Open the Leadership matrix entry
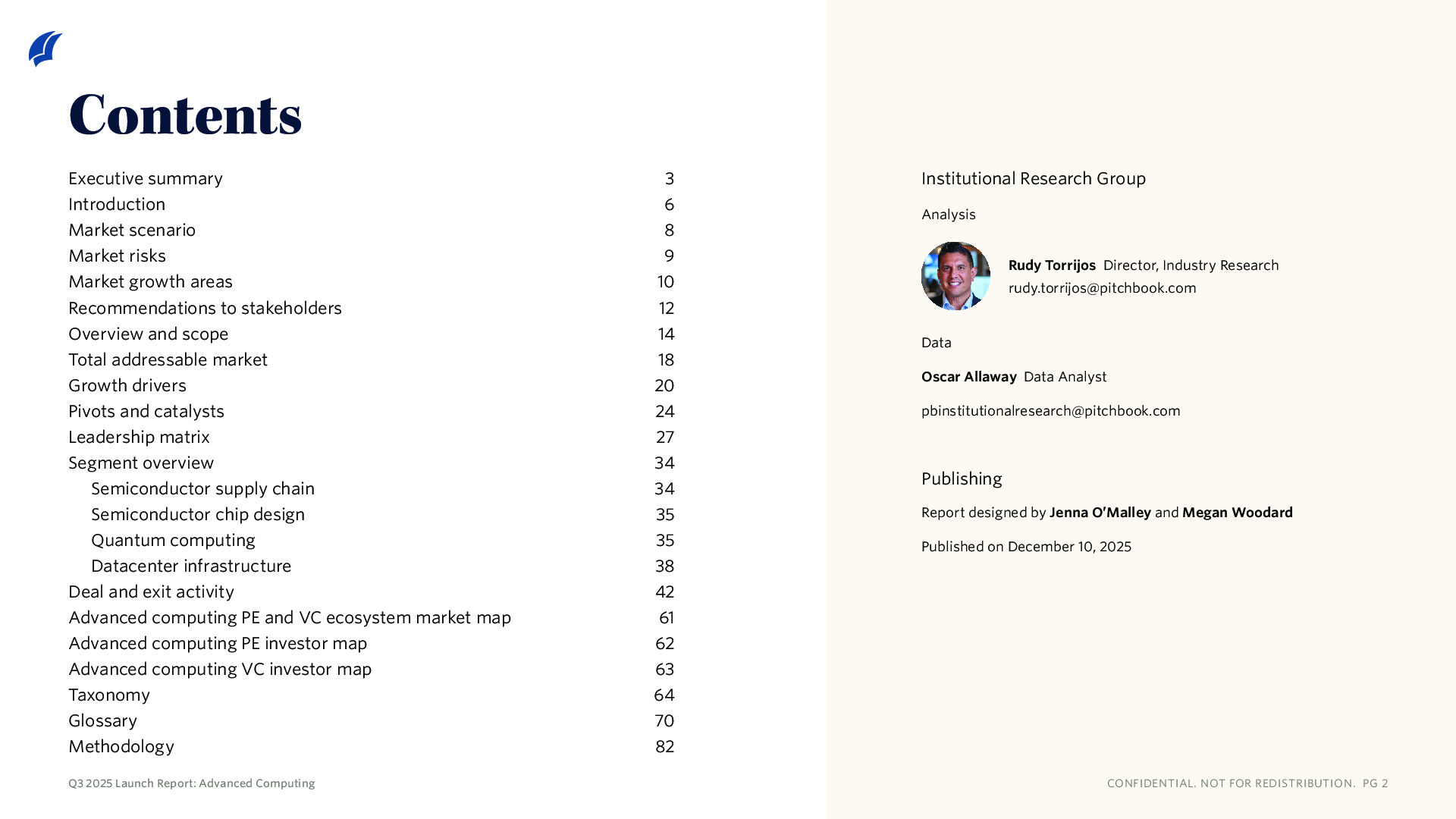Screen dimensions: 1456x819 point(139,437)
